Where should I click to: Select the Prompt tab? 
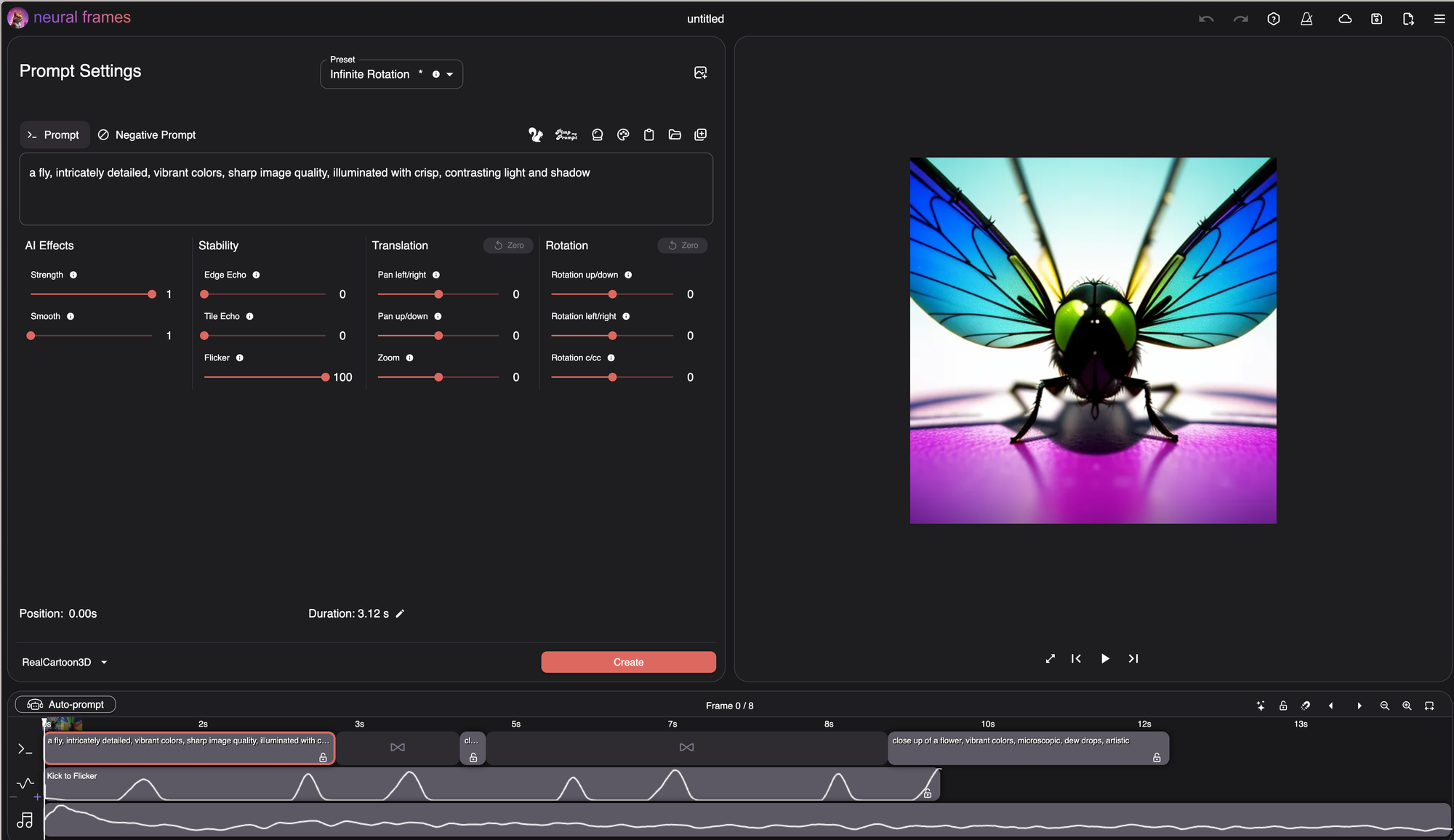pyautogui.click(x=54, y=135)
